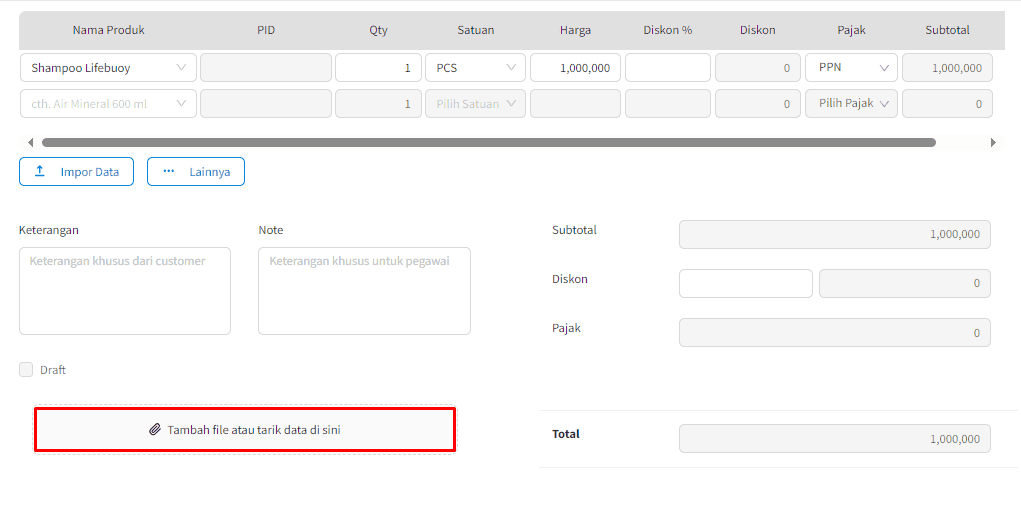Click the Lainnya button

coord(196,172)
